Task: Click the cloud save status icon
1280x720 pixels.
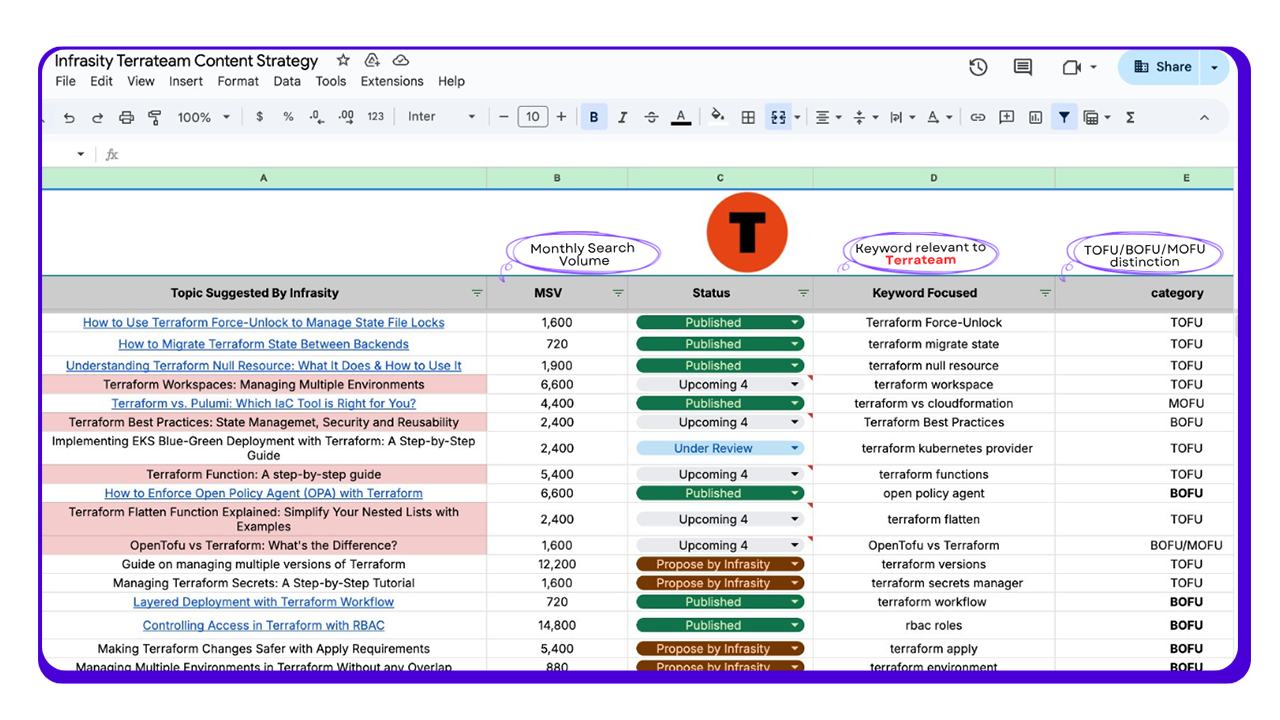Action: (x=401, y=61)
